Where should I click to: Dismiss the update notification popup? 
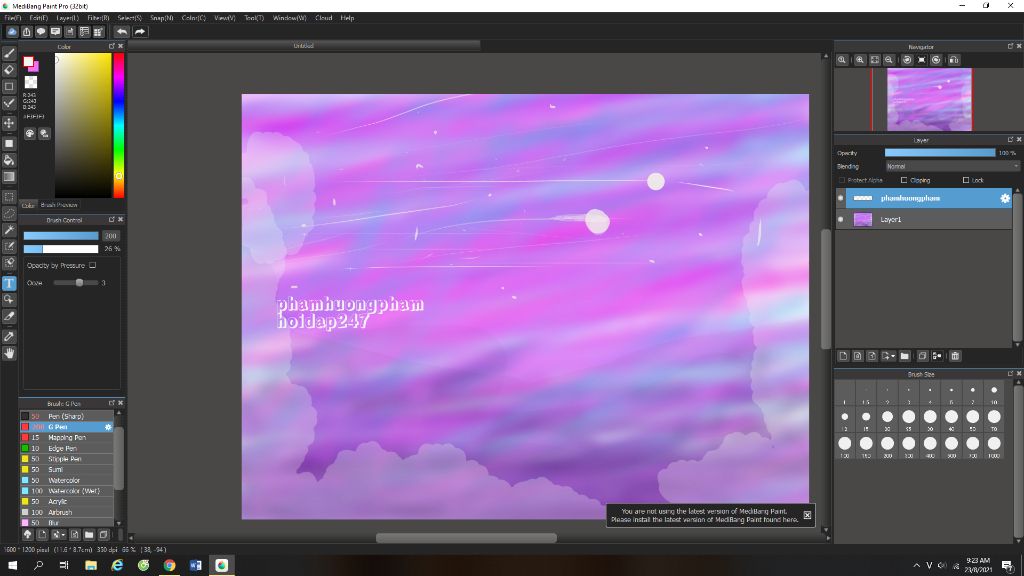coord(807,515)
